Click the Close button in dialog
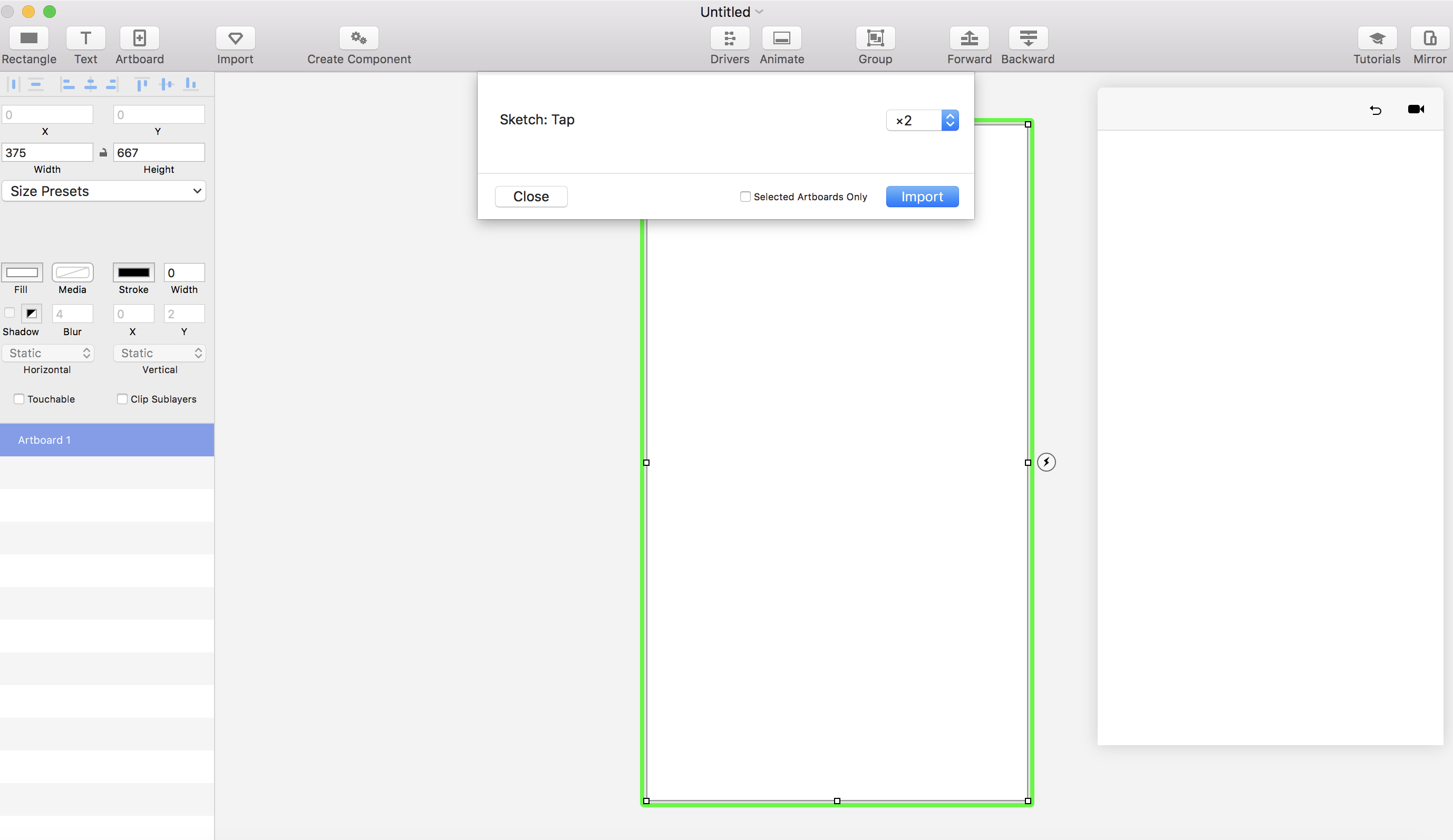 pyautogui.click(x=531, y=197)
